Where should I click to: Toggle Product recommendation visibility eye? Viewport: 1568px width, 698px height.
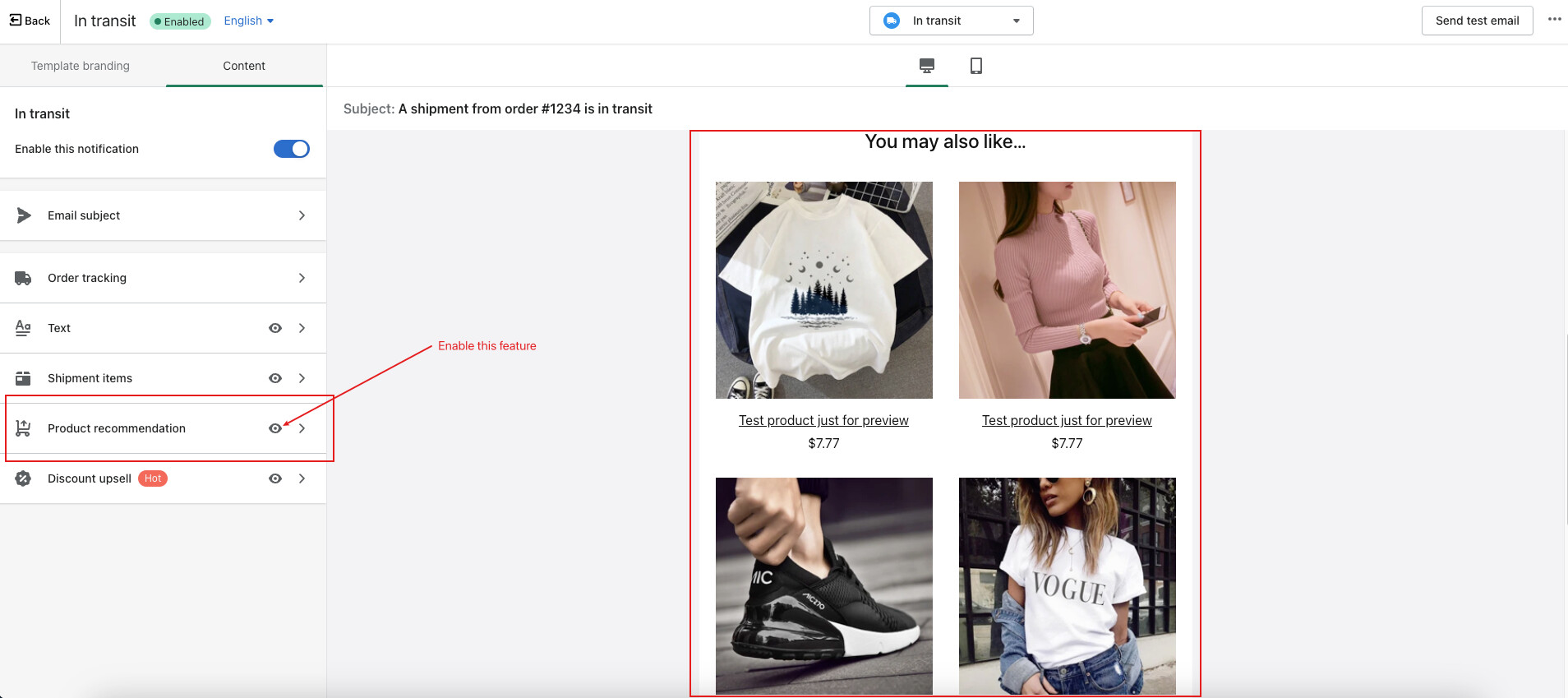pos(275,428)
